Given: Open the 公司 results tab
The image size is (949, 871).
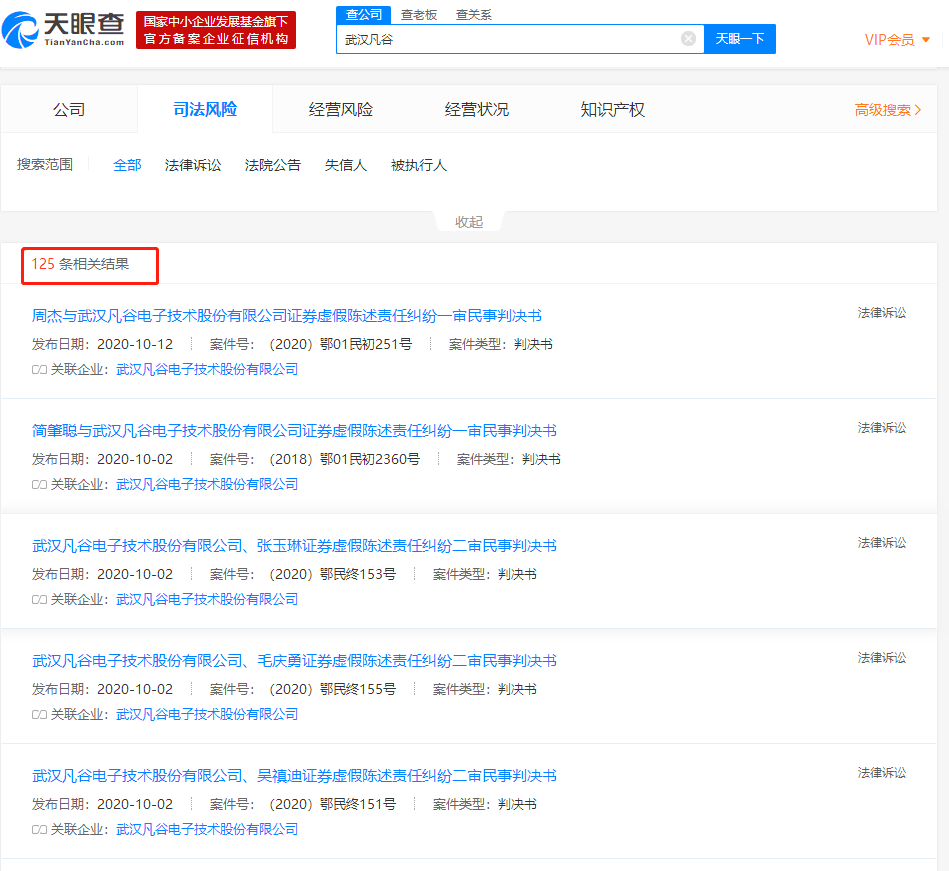Looking at the screenshot, I should click(69, 110).
